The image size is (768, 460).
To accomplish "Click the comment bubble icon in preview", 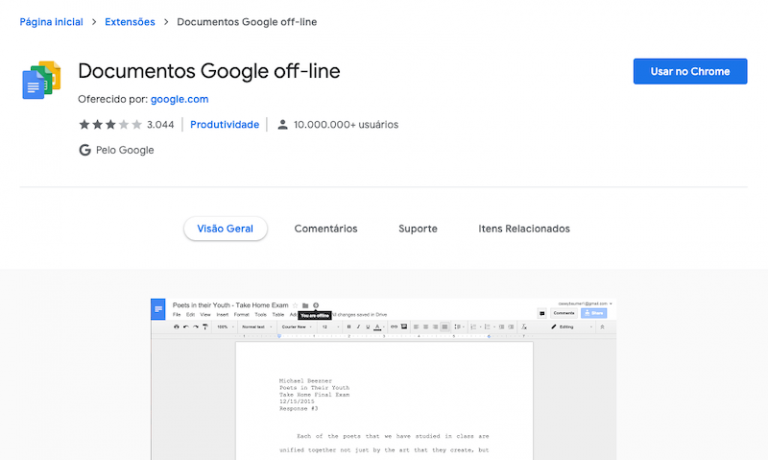I will 542,313.
